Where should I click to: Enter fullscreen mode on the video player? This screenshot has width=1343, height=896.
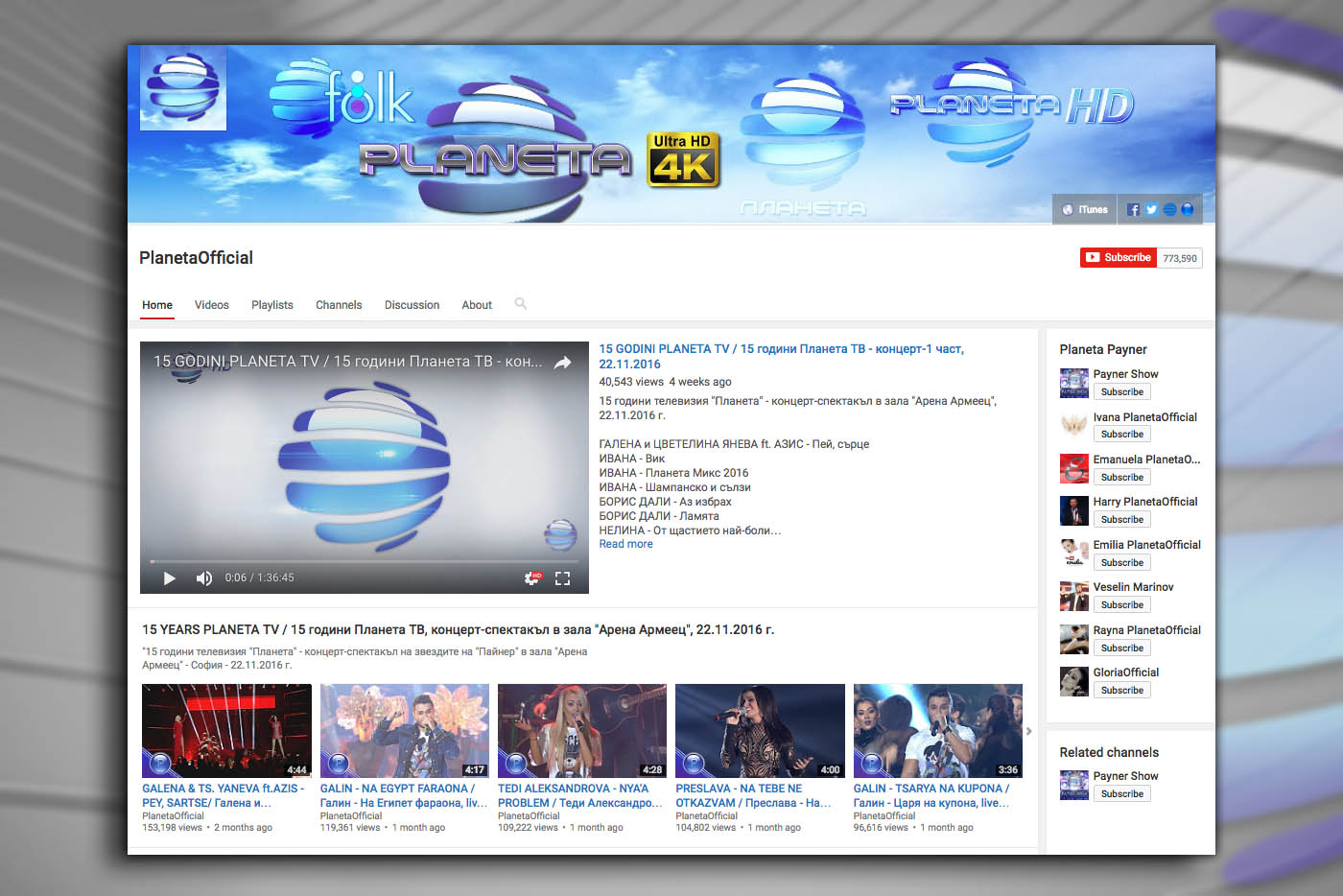click(563, 578)
